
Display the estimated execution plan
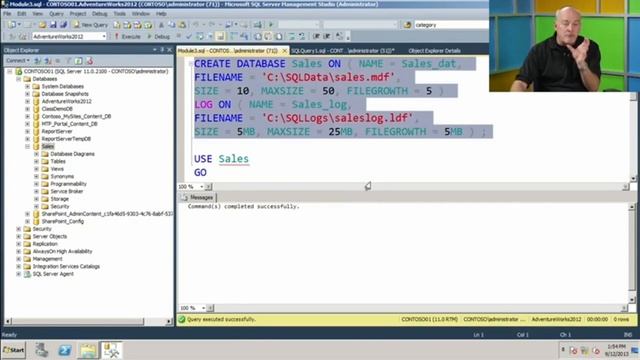coord(200,36)
